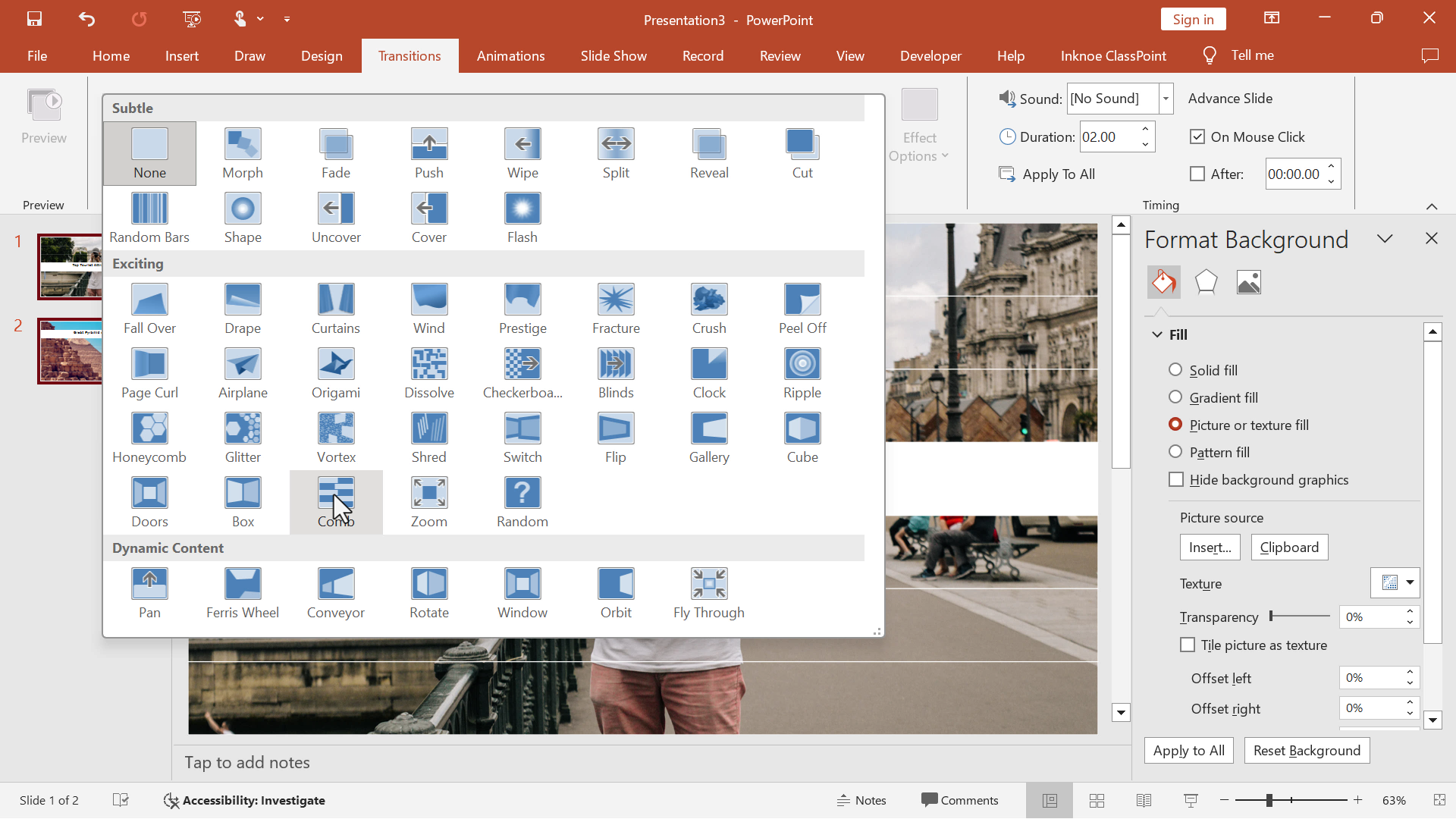Enable the On Mouse Click checkbox
Viewport: 1456px width, 819px height.
point(1196,136)
